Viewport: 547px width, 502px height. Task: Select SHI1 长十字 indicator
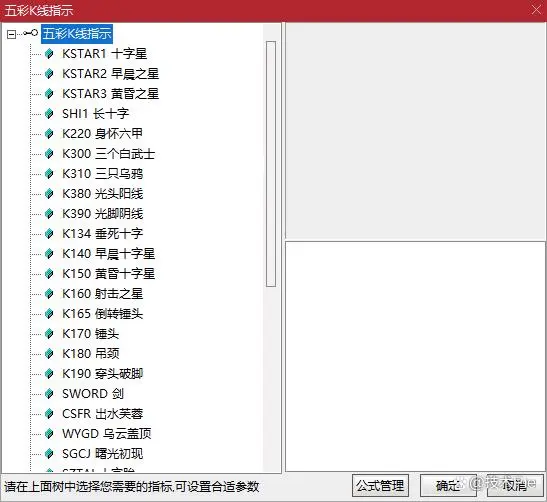pos(95,114)
